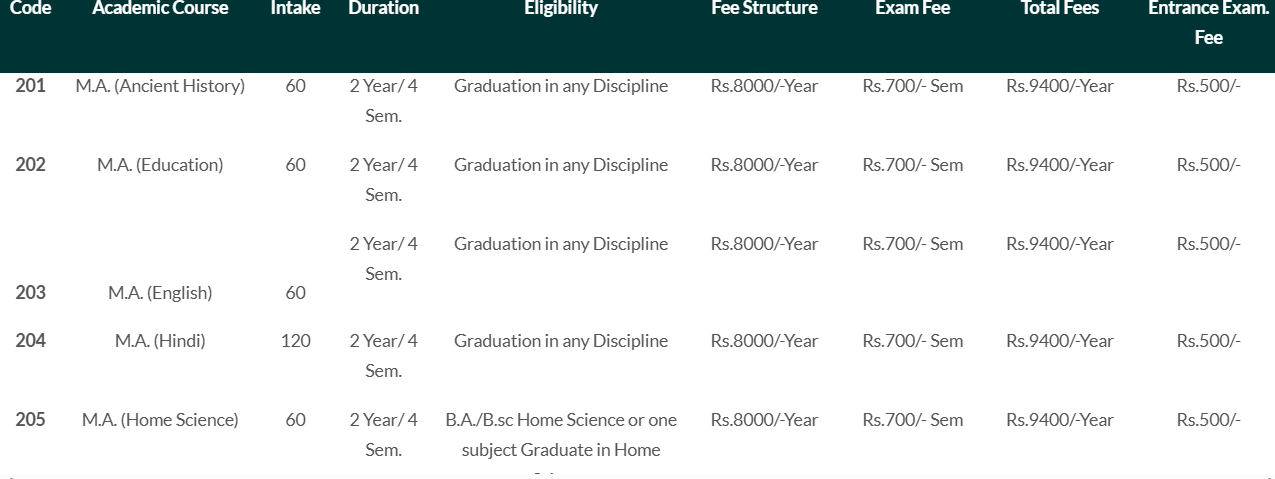Image resolution: width=1275 pixels, height=479 pixels.
Task: Click the Home Science eligibility text
Action: [561, 435]
